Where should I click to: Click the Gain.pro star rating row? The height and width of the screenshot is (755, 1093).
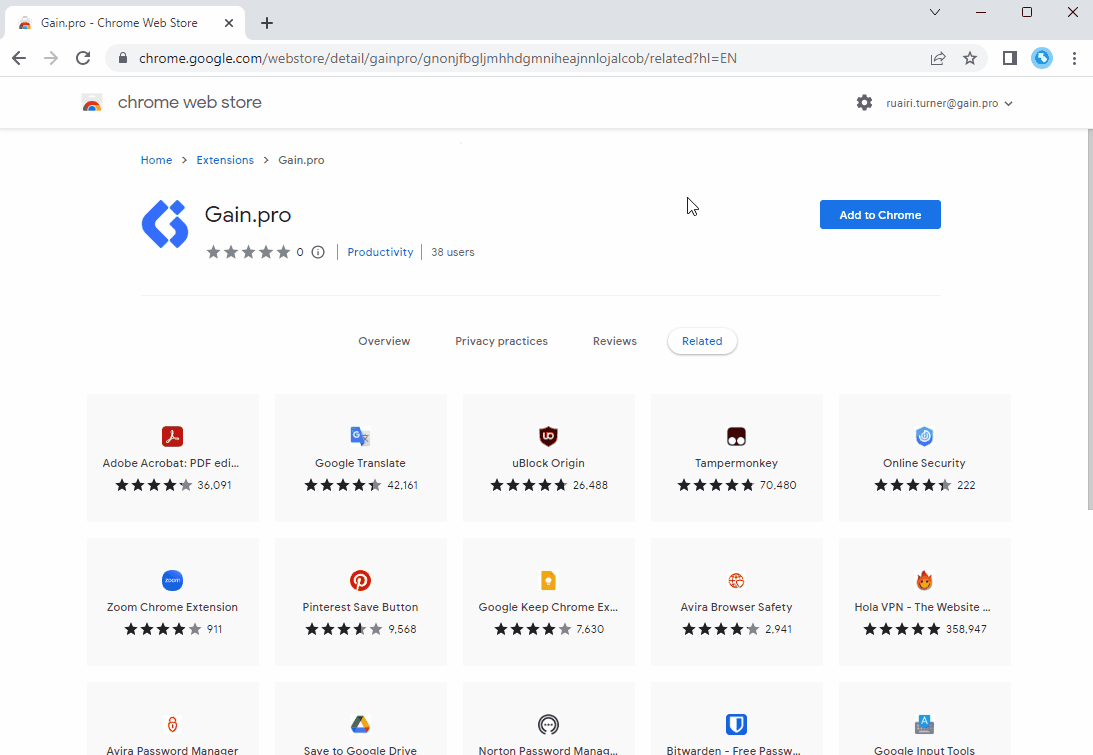(250, 252)
